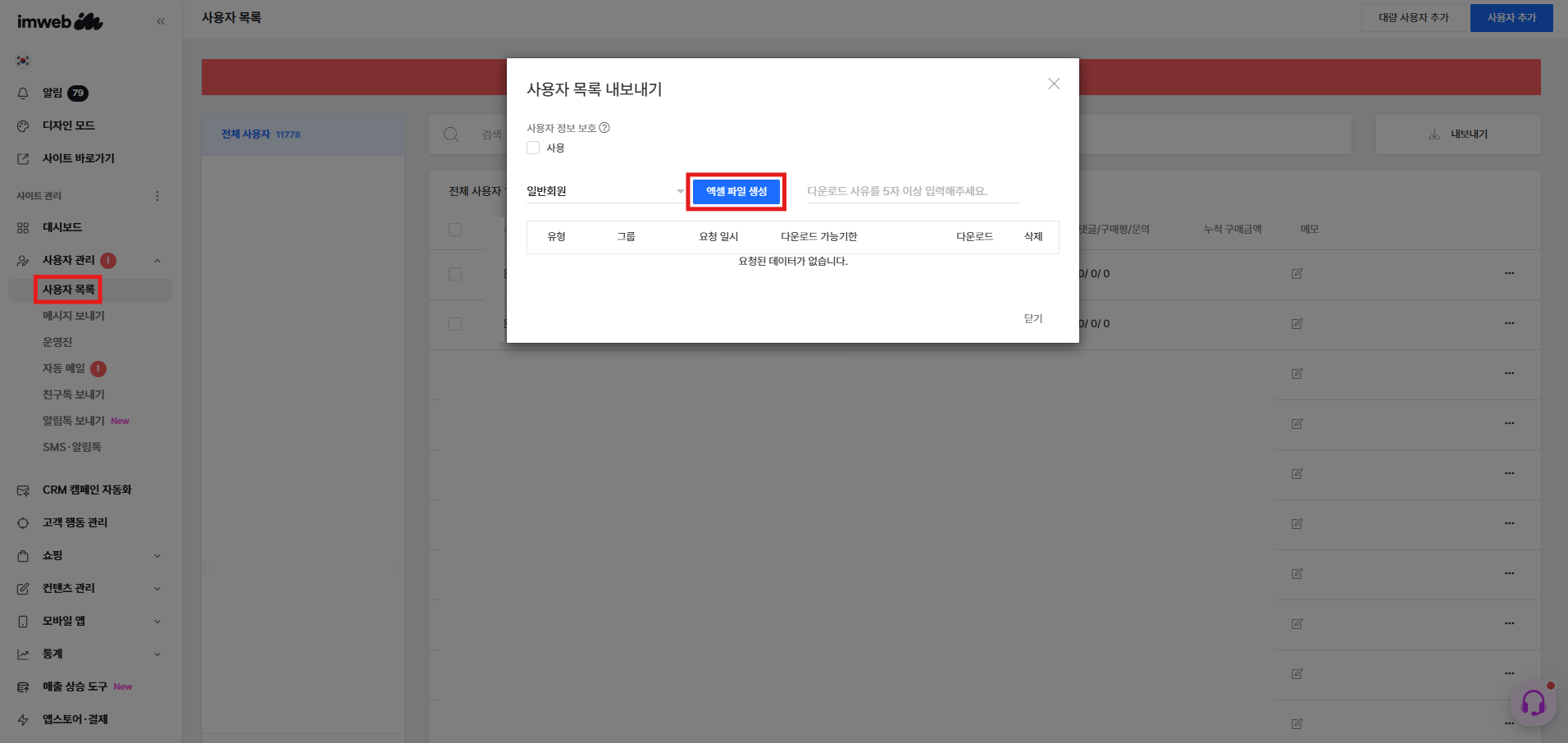The width and height of the screenshot is (1568, 743).
Task: Select 메시지 보내기 in sidebar
Action: coord(74,316)
